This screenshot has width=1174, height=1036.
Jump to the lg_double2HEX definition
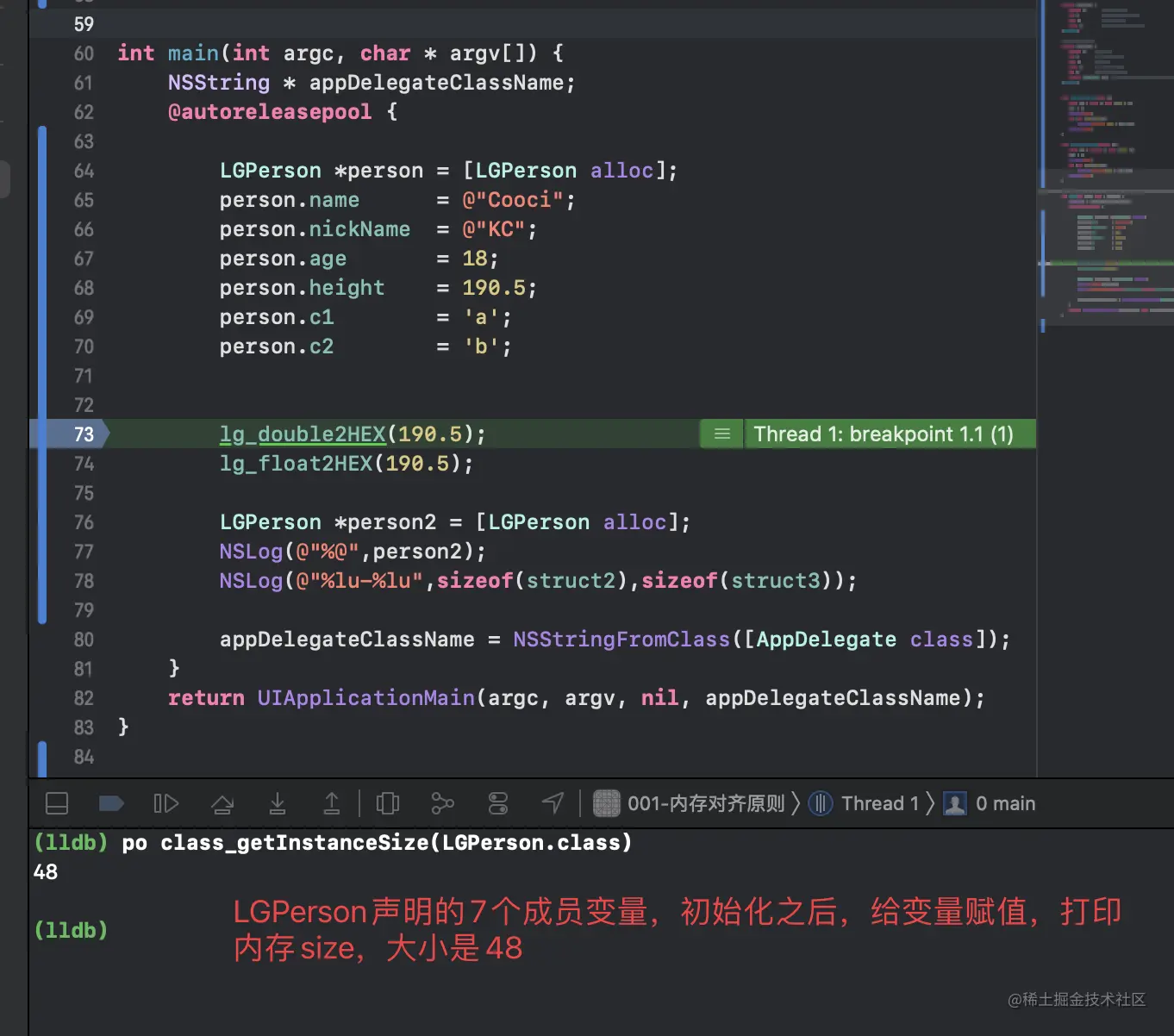303,434
